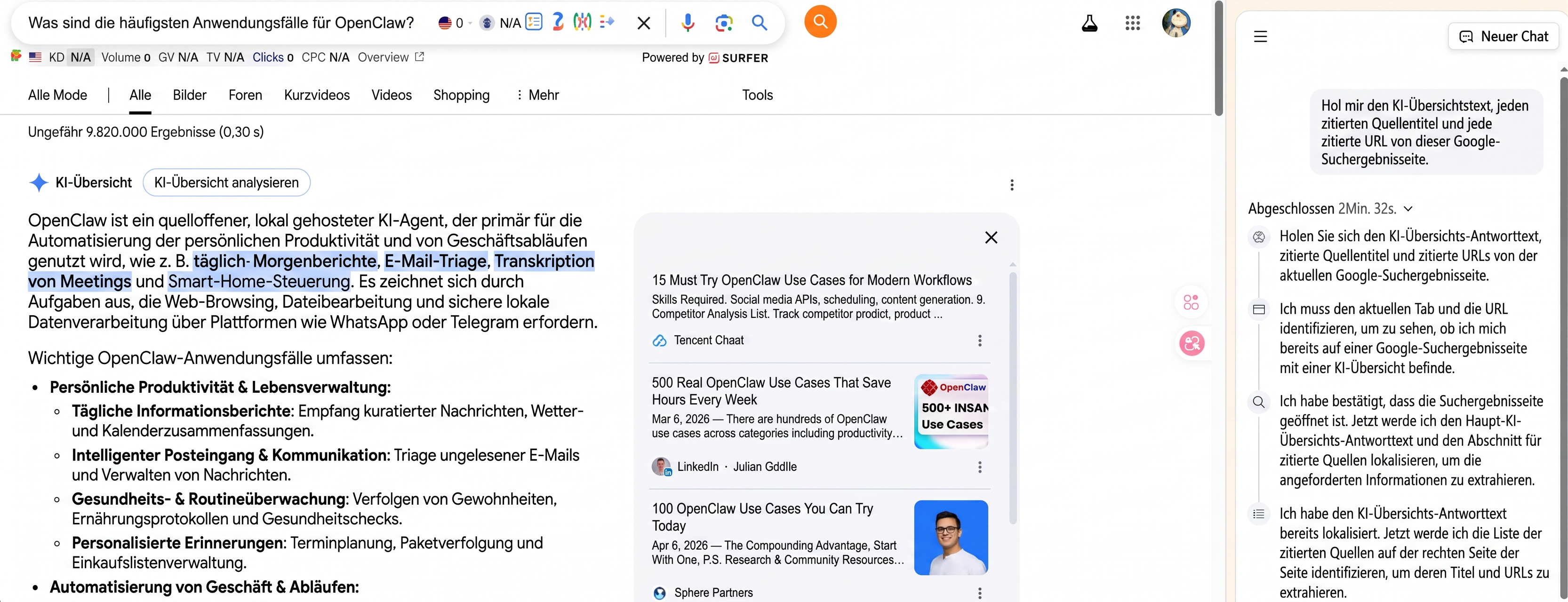Switch to Alle Mode
This screenshot has height=602, width=1568.
pos(58,95)
